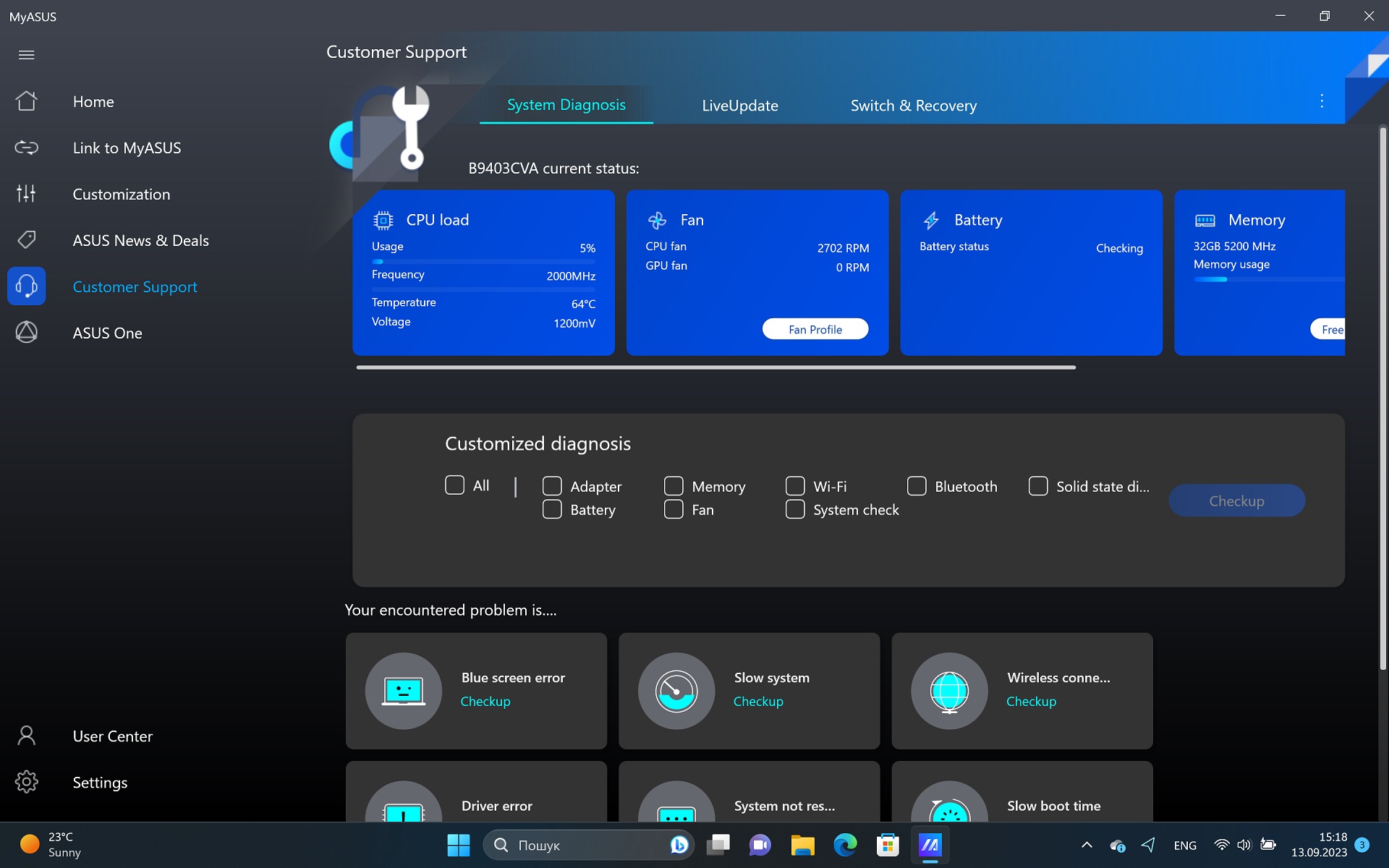The width and height of the screenshot is (1389, 868).
Task: Open the Windows Start menu
Action: pyautogui.click(x=458, y=845)
